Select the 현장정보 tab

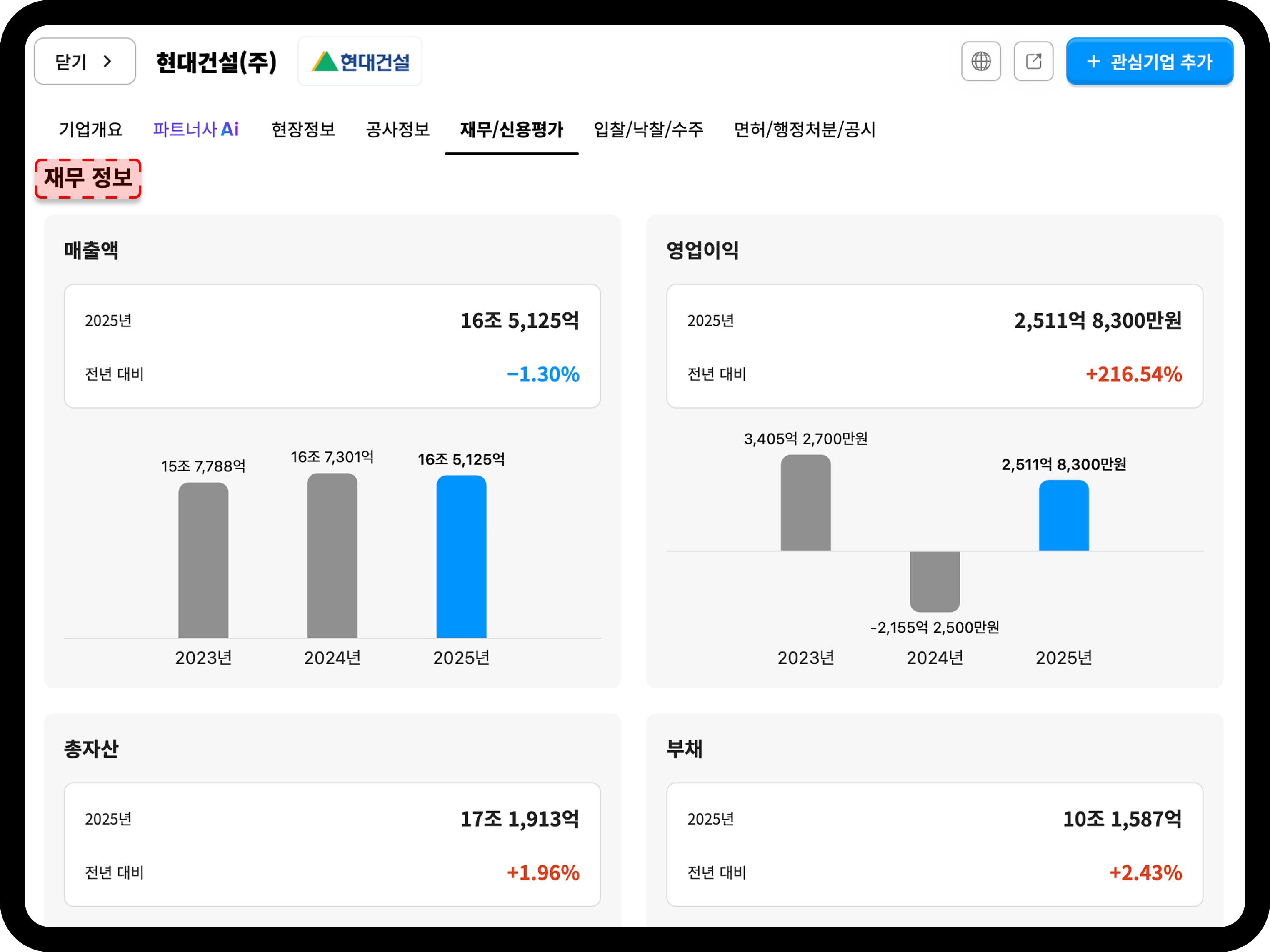click(303, 129)
